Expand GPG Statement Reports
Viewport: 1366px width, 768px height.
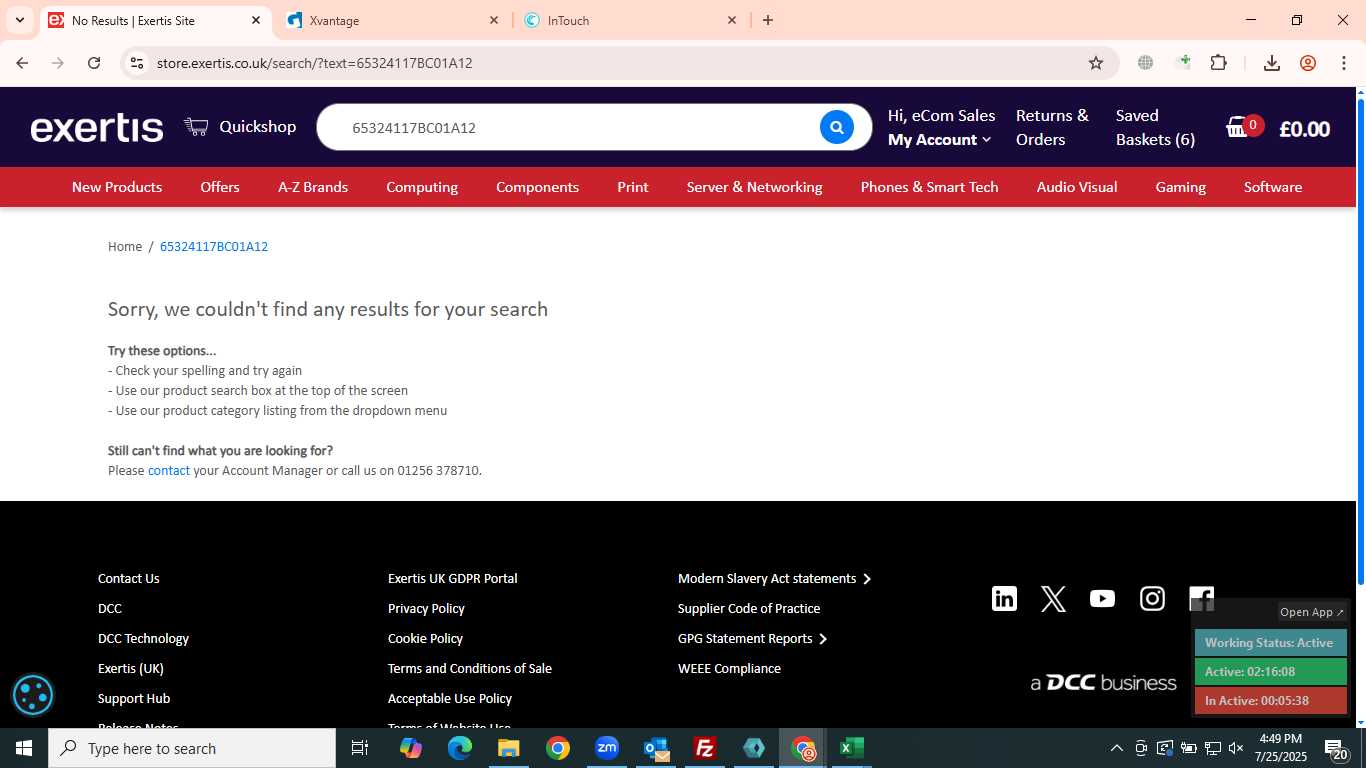pyautogui.click(x=752, y=638)
